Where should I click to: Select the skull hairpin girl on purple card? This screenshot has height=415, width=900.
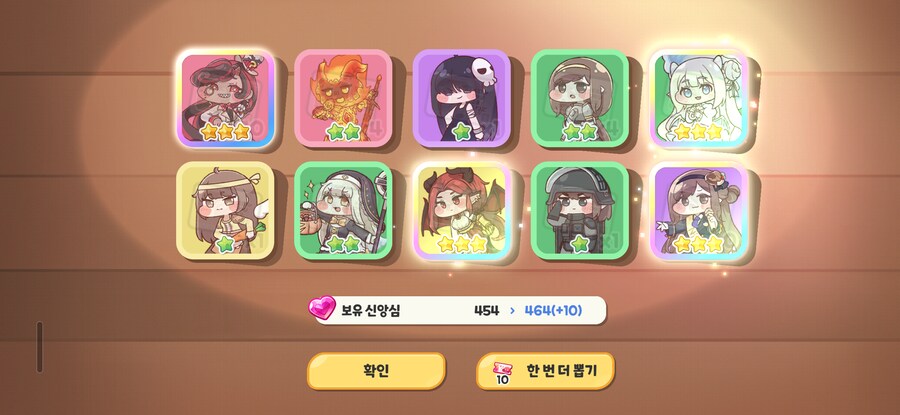[x=461, y=98]
